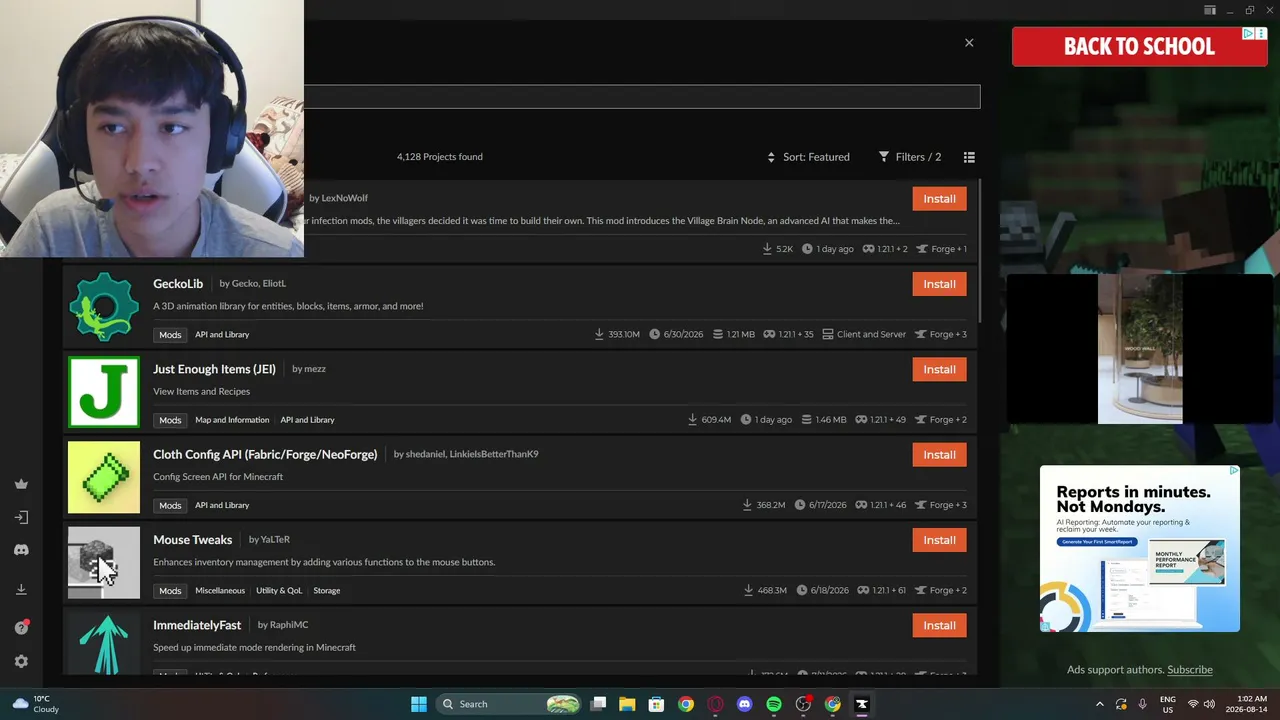
Task: Click author name RaphiMC
Action: point(289,625)
